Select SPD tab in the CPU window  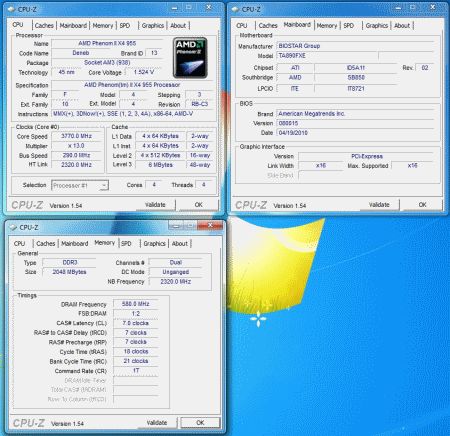click(x=125, y=26)
